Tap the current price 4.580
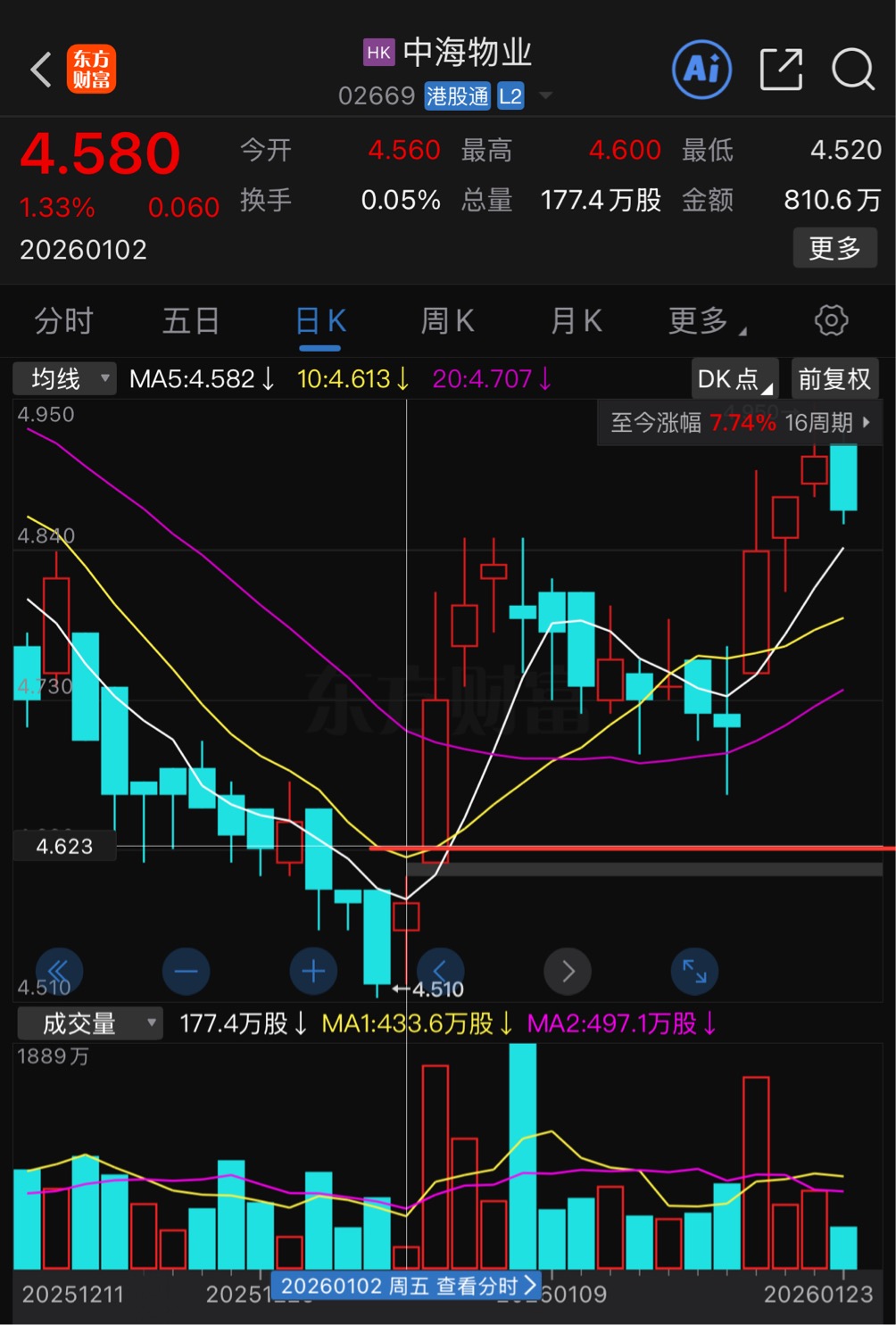896x1325 pixels. click(100, 153)
